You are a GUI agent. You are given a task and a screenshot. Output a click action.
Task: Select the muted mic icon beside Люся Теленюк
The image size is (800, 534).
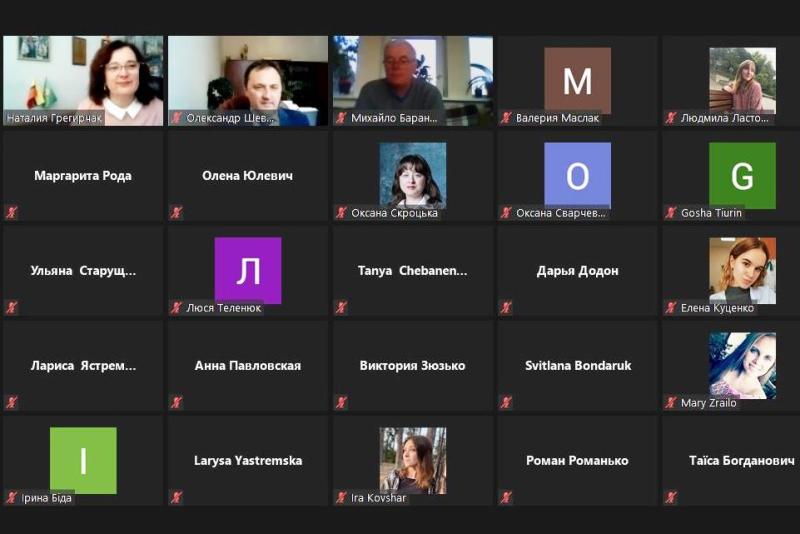176,307
